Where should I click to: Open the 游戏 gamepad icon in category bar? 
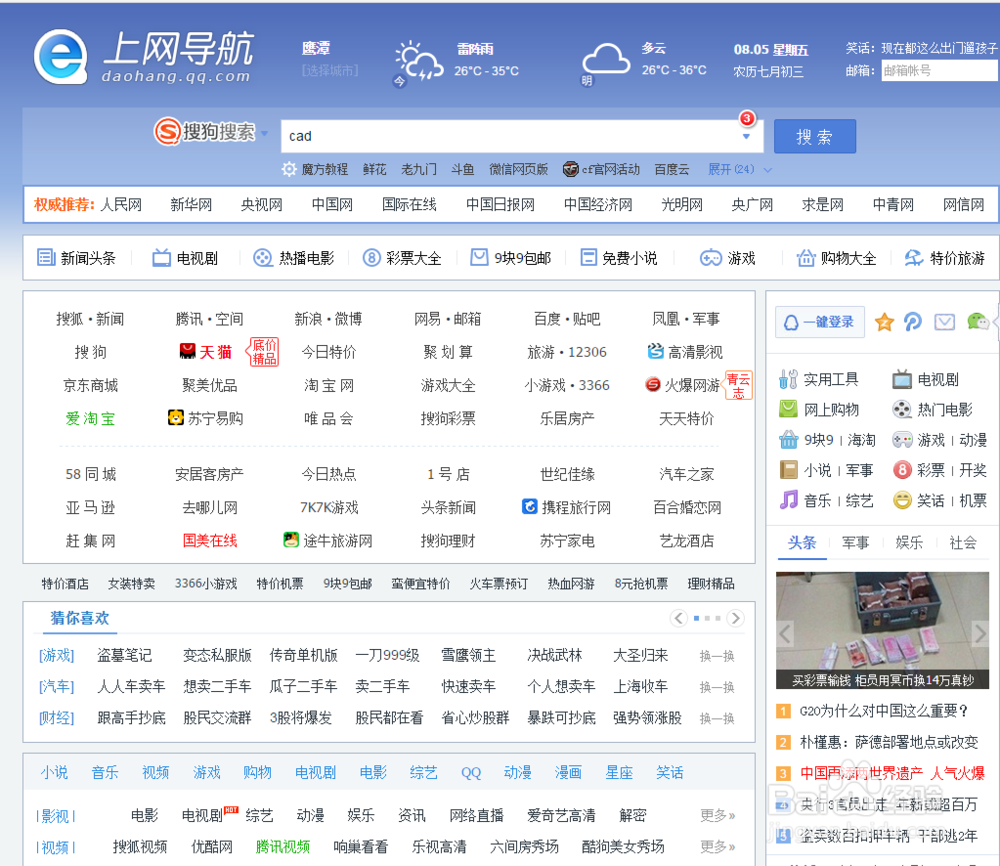(710, 258)
